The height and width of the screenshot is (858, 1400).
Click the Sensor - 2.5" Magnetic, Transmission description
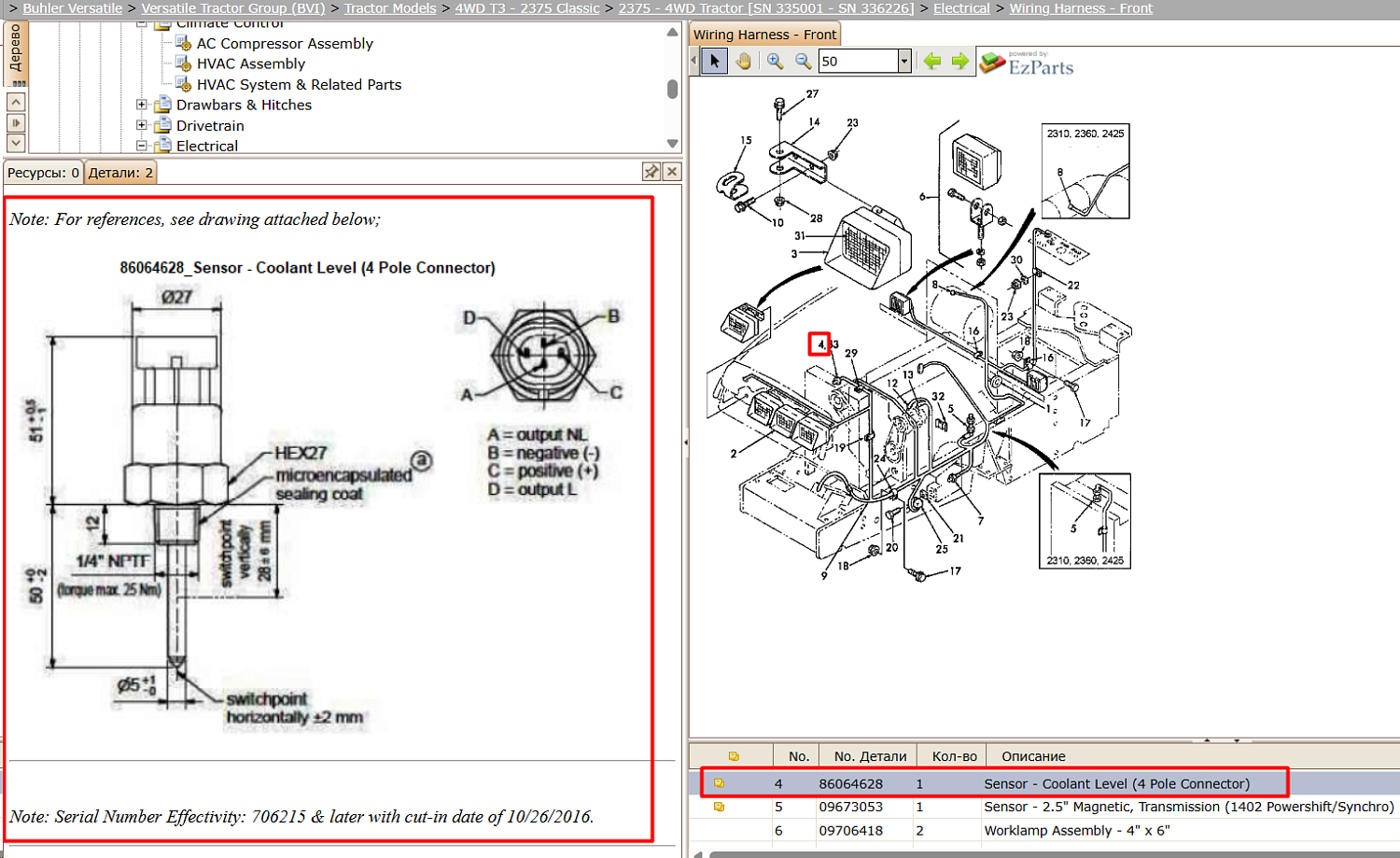click(1189, 807)
